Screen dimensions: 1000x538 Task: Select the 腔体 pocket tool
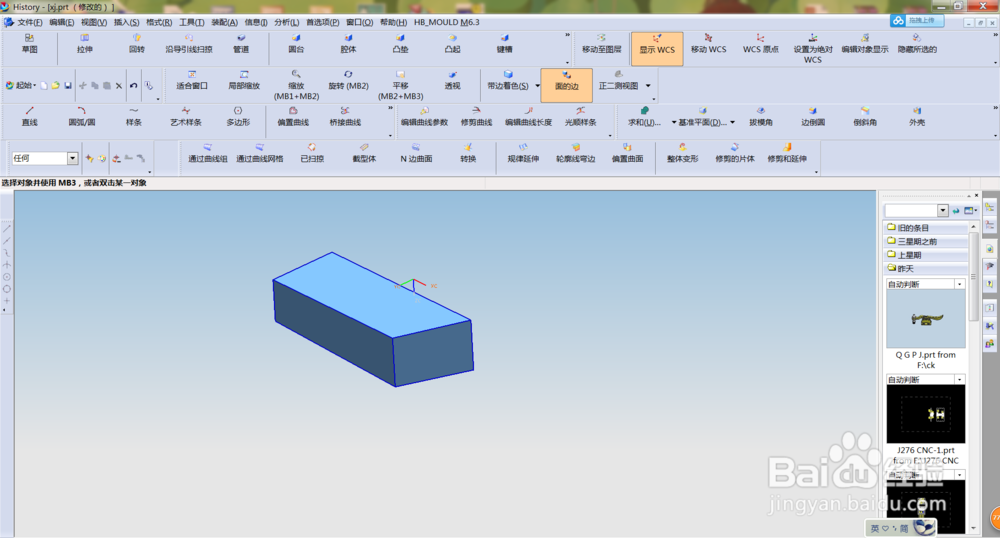click(x=348, y=44)
